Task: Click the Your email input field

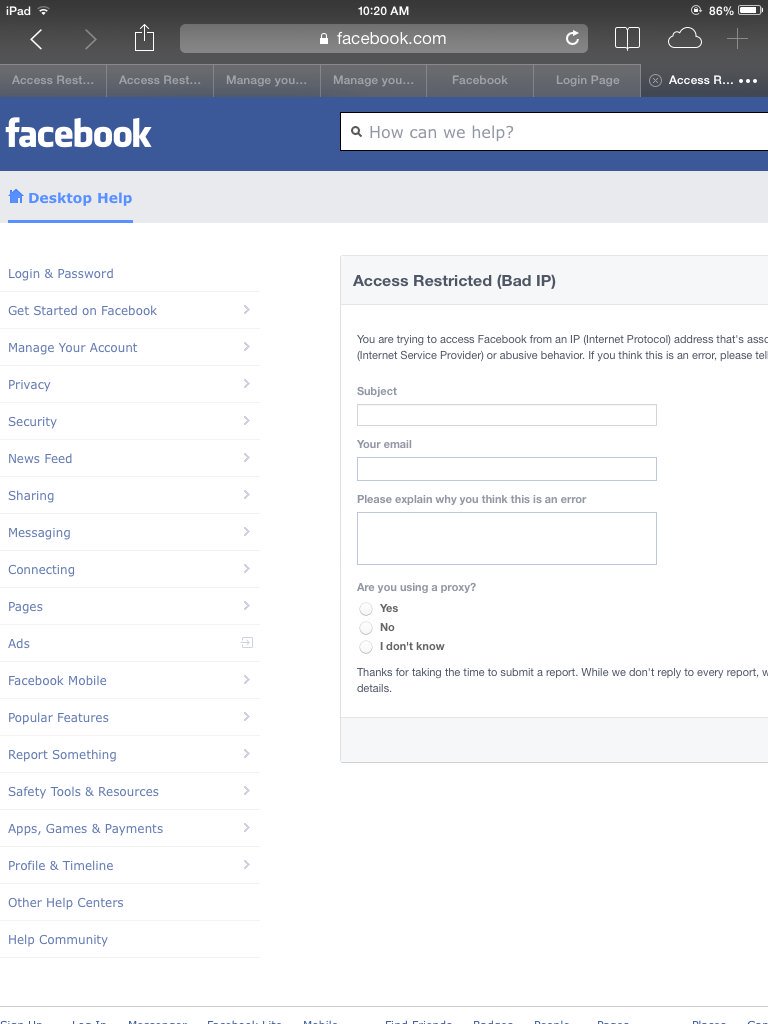Action: click(506, 468)
